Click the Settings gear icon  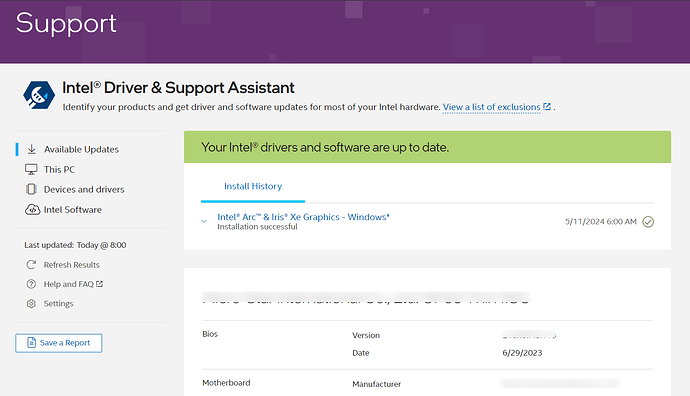[31, 304]
